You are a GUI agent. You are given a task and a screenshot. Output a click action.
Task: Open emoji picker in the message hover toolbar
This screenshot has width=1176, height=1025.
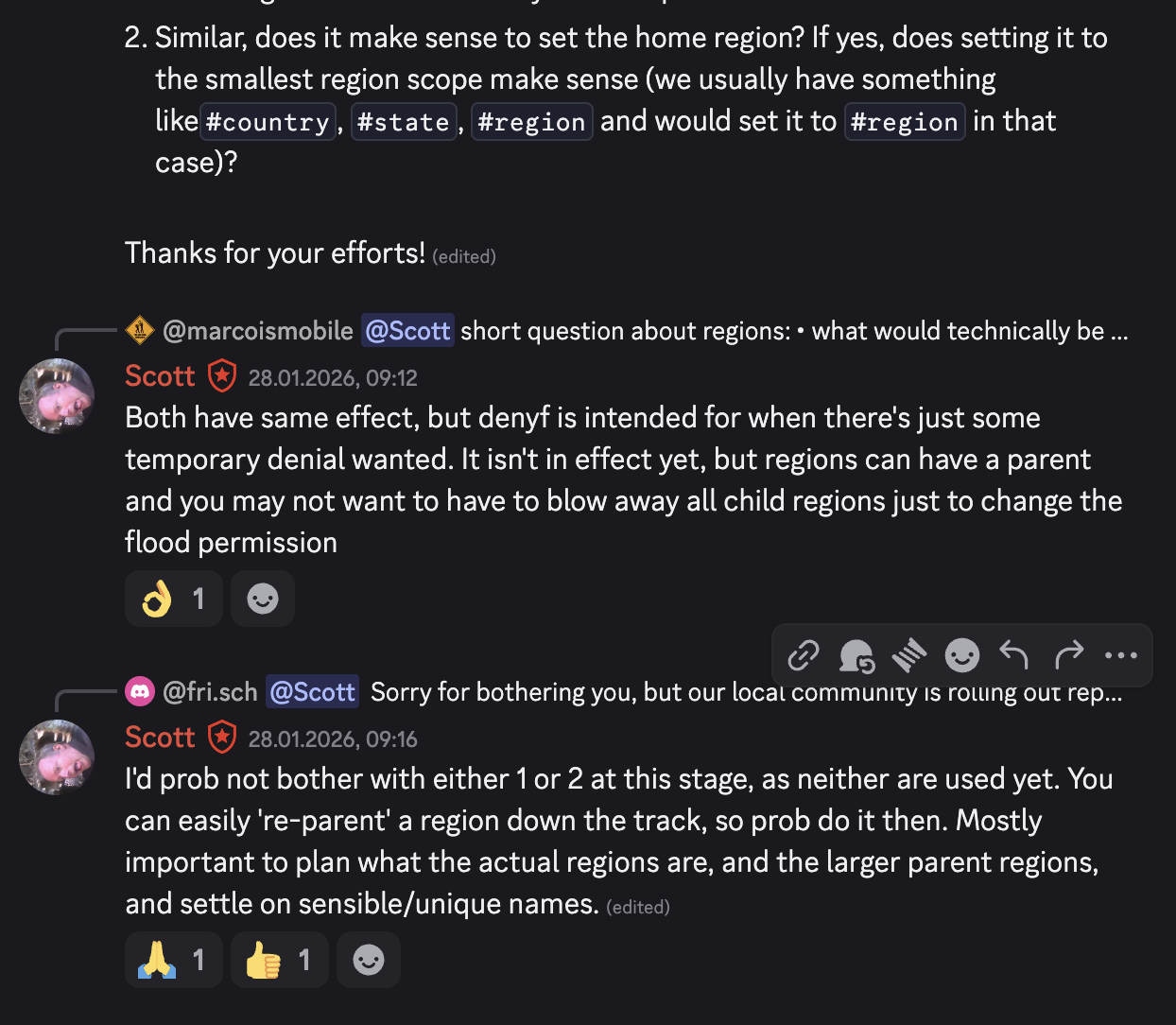pos(962,654)
